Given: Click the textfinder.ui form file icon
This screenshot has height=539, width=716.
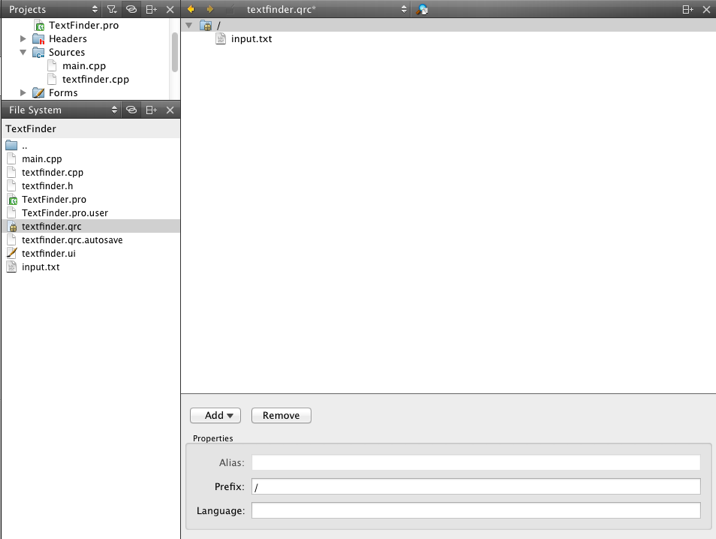Looking at the screenshot, I should click(x=12, y=253).
